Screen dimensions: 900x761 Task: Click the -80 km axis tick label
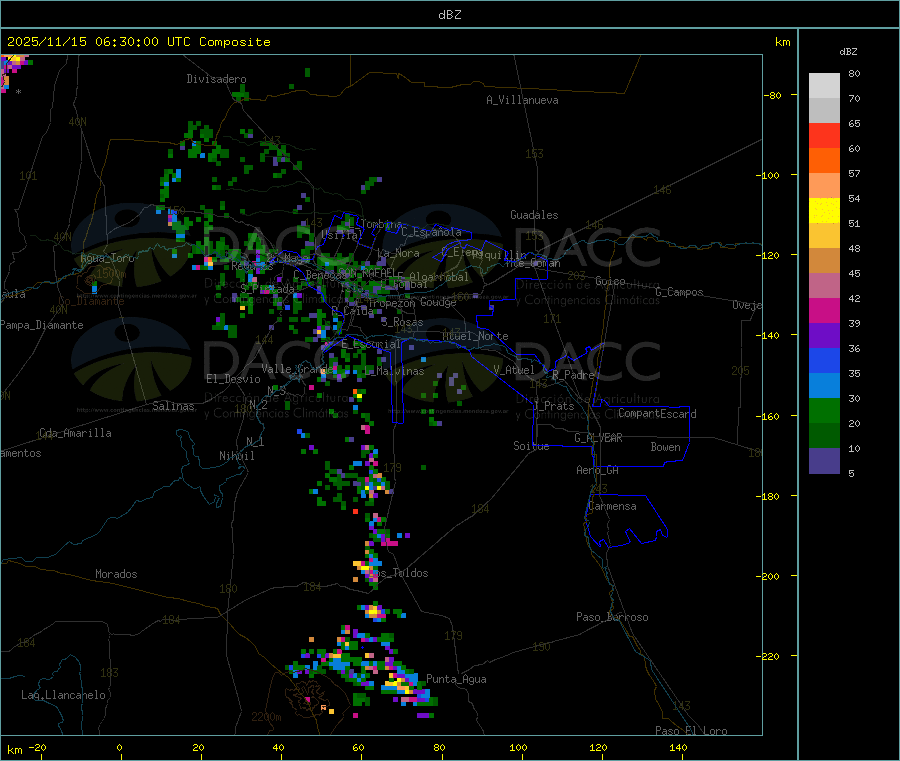(x=772, y=95)
